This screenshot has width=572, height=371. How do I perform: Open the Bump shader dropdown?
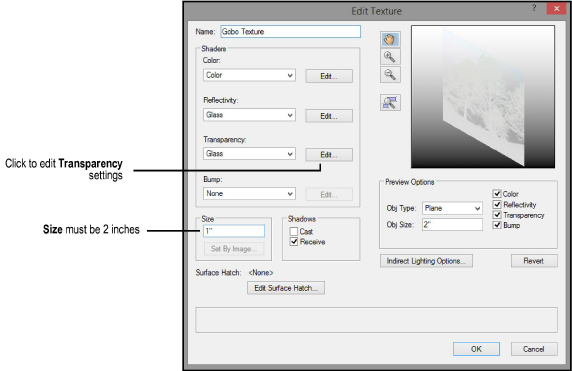[x=249, y=193]
